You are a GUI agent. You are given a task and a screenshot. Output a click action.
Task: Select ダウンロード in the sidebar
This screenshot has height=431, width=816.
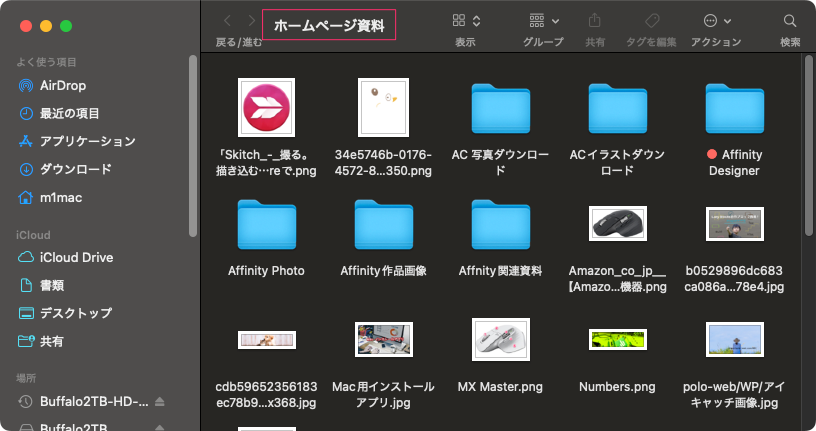point(75,169)
